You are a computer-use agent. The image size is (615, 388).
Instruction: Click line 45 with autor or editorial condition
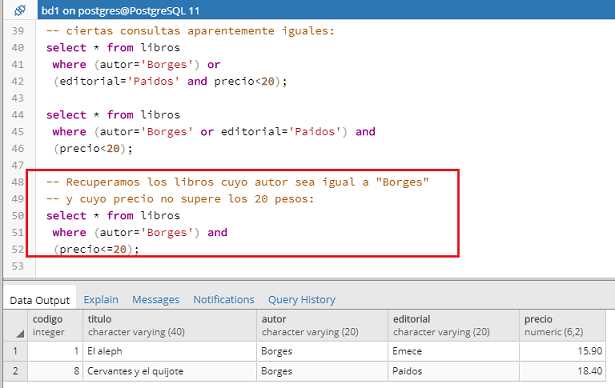tap(214, 131)
